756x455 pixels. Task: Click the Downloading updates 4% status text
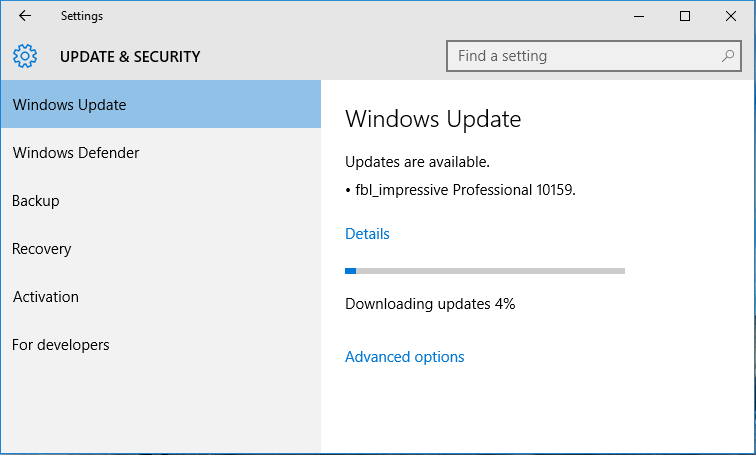[430, 304]
